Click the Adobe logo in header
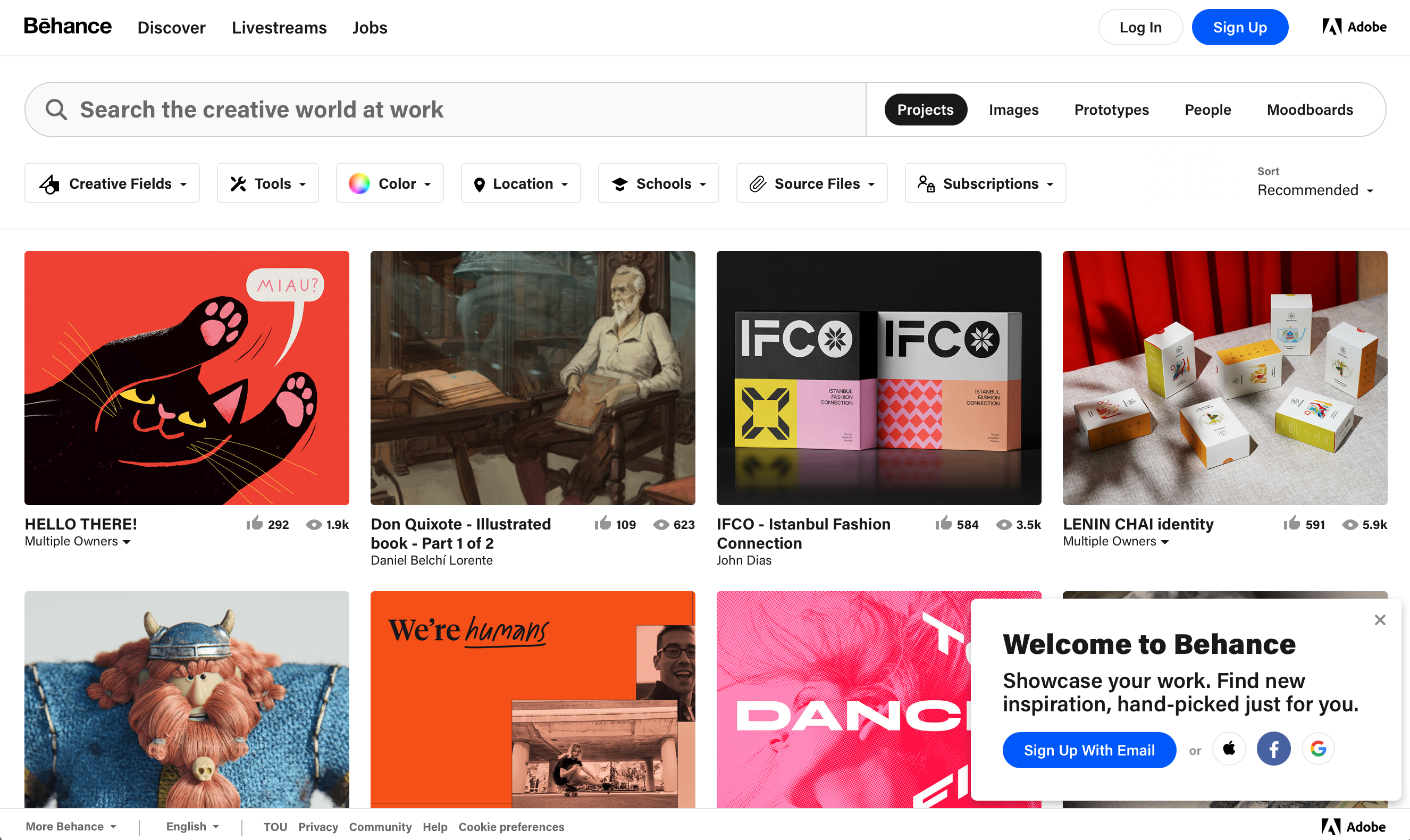 coord(1354,27)
